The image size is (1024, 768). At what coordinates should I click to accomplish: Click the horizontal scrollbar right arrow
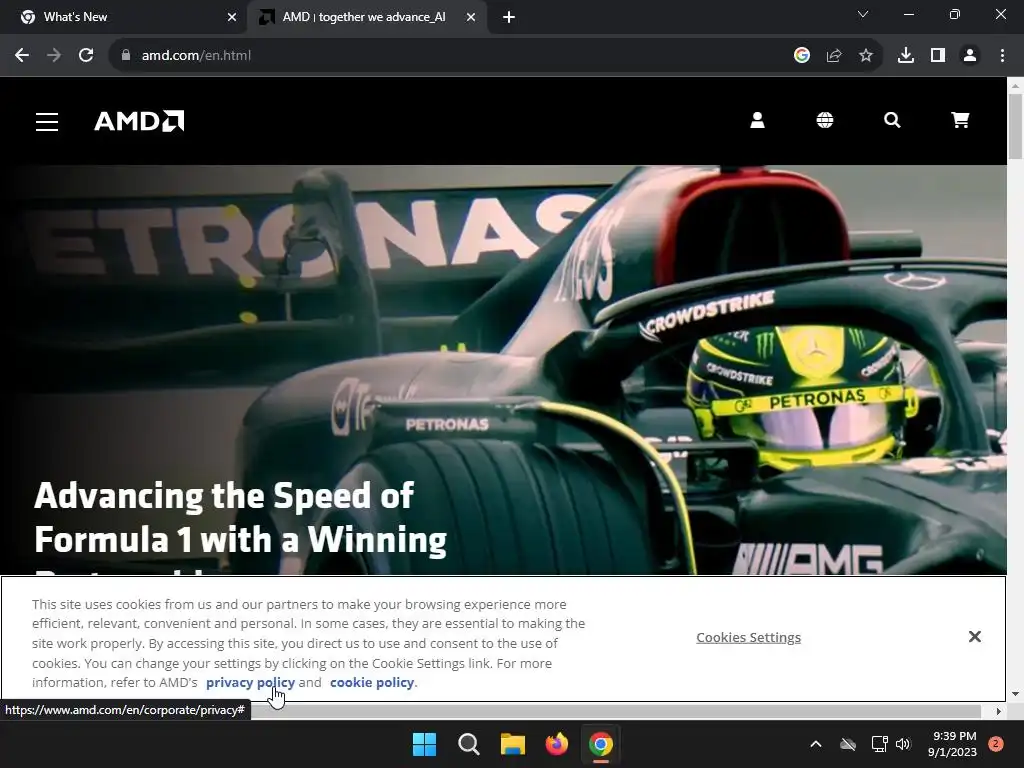click(x=999, y=711)
